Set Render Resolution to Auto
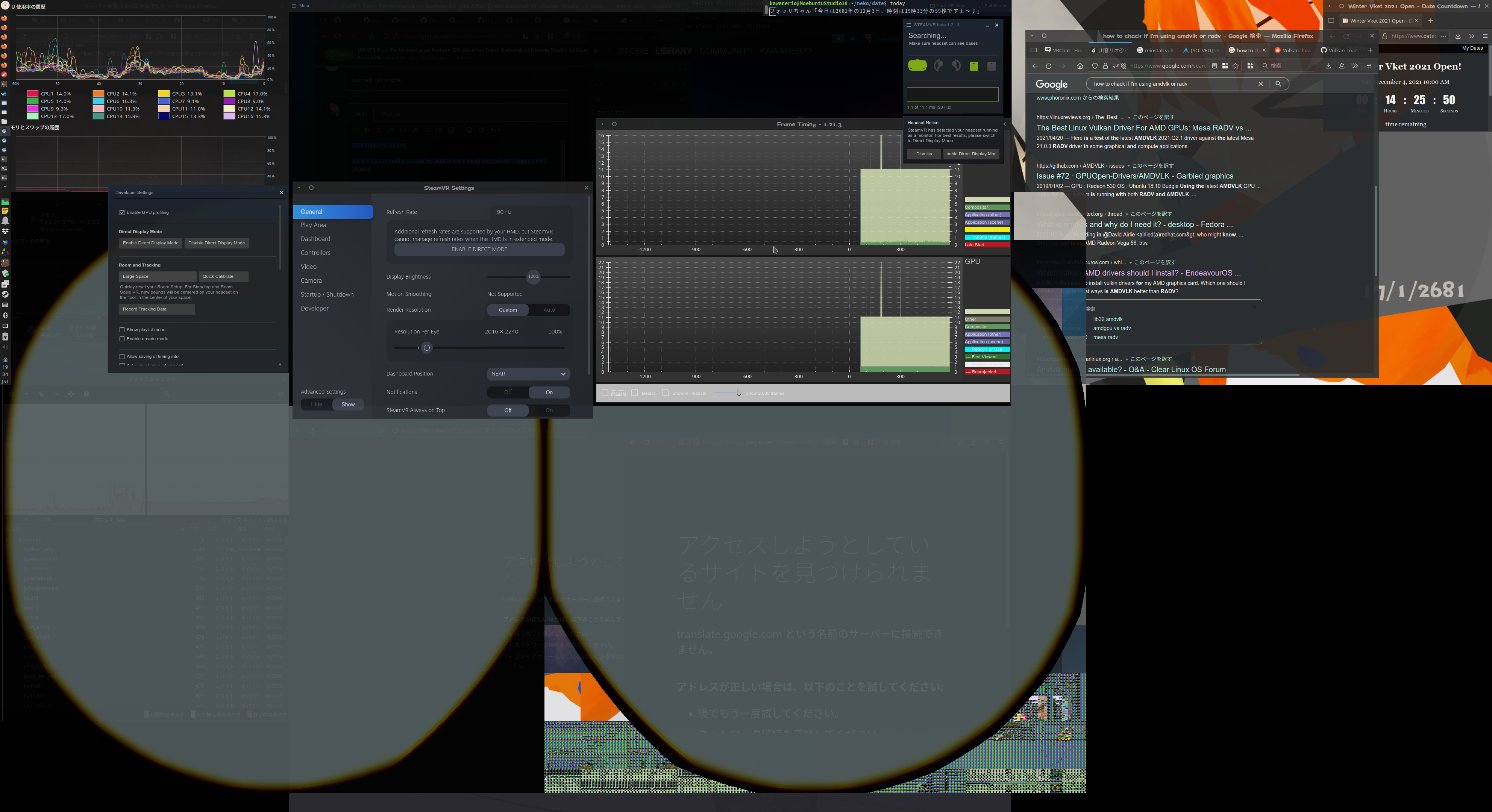 549,310
